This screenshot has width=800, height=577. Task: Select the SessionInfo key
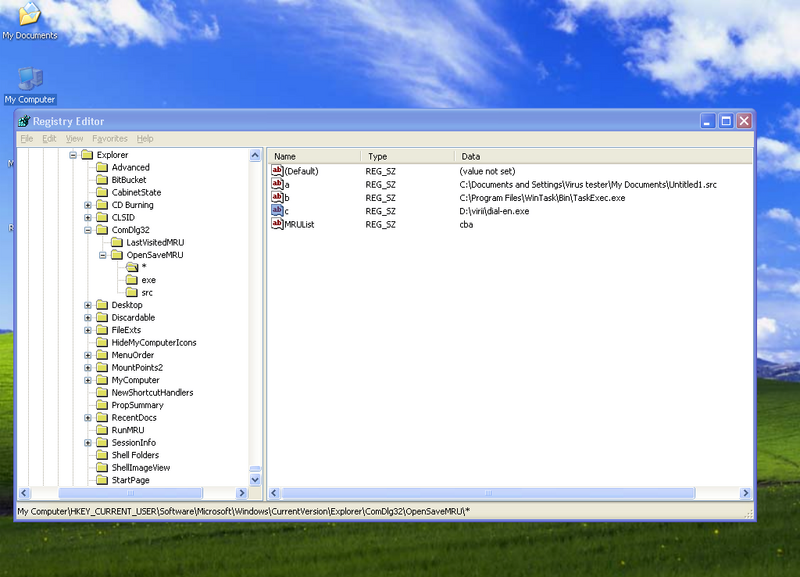tap(134, 442)
